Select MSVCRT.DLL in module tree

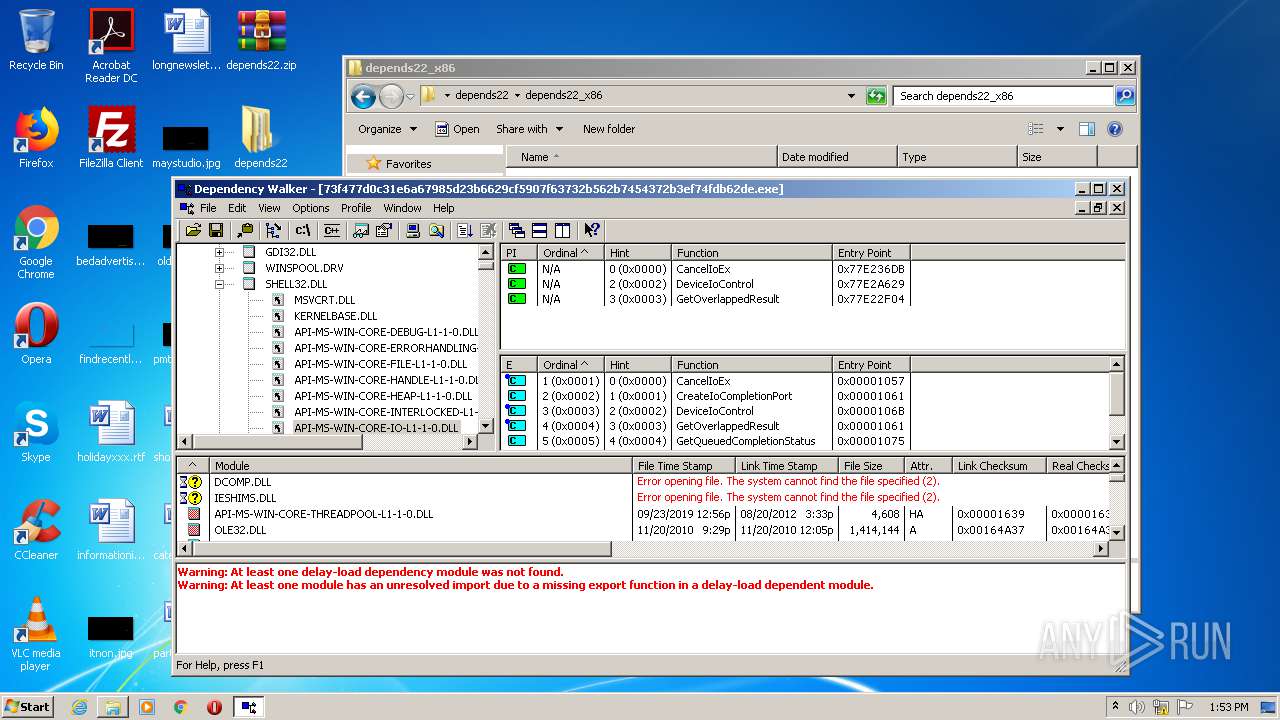tap(324, 300)
